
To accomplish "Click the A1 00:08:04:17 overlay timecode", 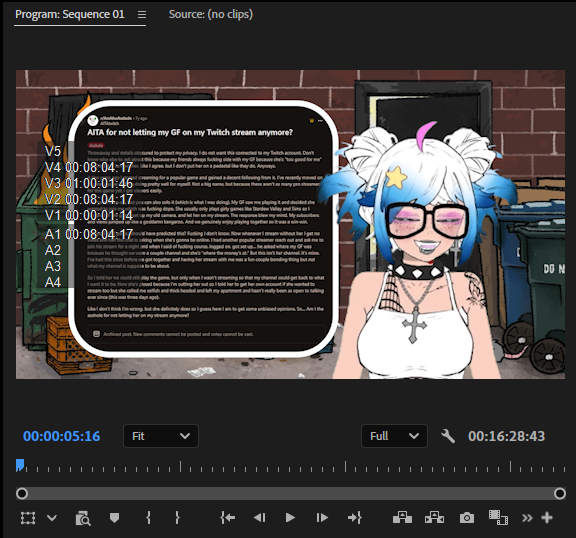I will tap(89, 234).
